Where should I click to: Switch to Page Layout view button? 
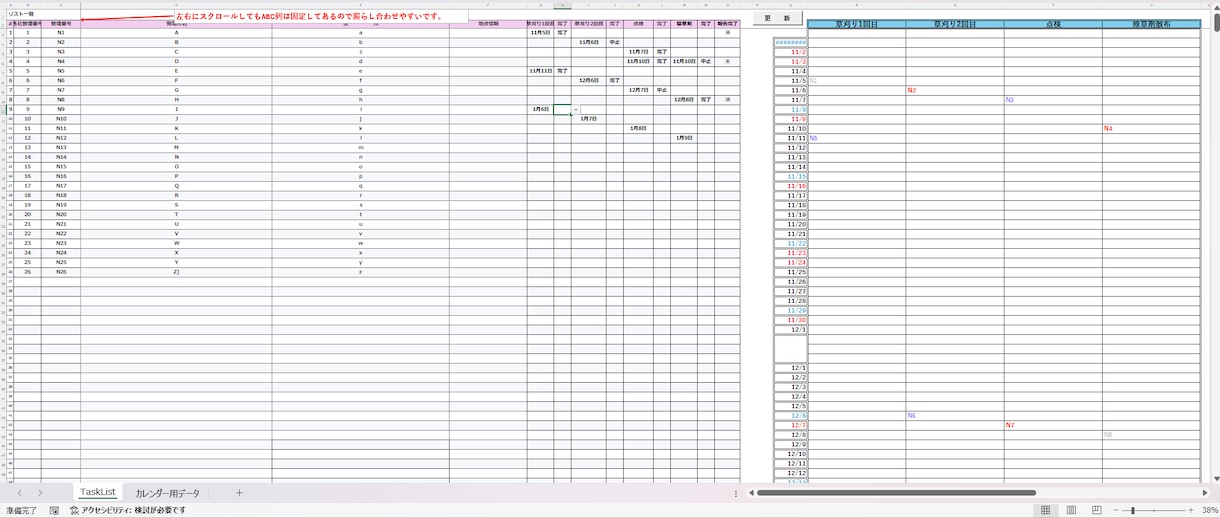click(1071, 510)
